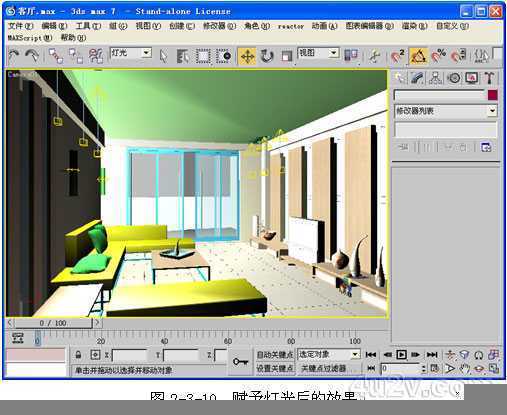Click the Y coordinate input field

[181, 355]
